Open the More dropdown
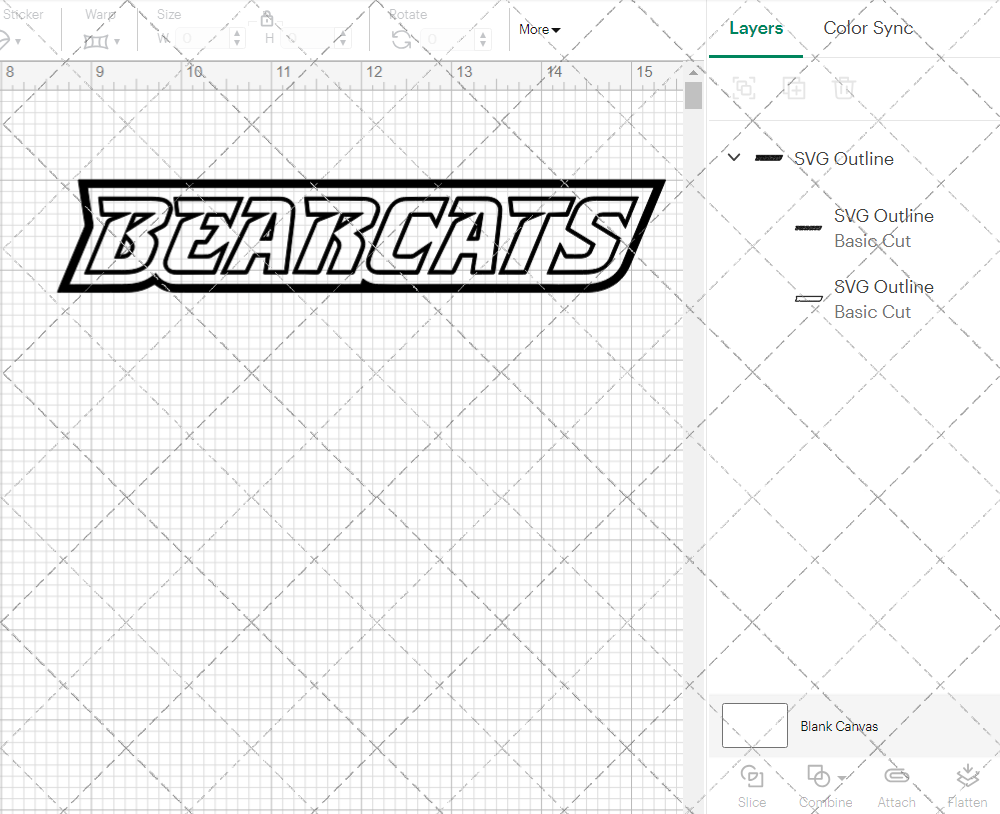This screenshot has width=1000, height=814. (x=538, y=29)
